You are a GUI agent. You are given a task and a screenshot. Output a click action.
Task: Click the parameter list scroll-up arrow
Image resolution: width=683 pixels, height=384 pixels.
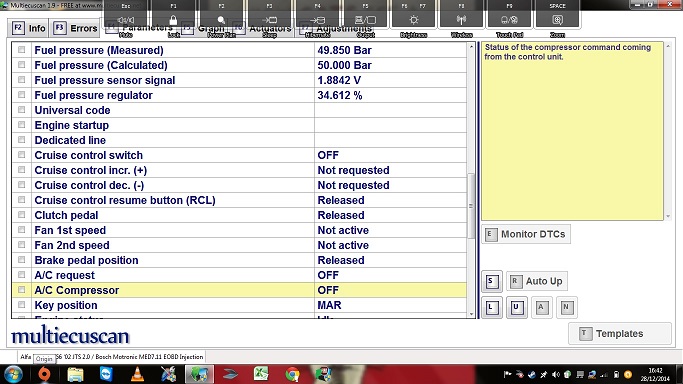(471, 46)
